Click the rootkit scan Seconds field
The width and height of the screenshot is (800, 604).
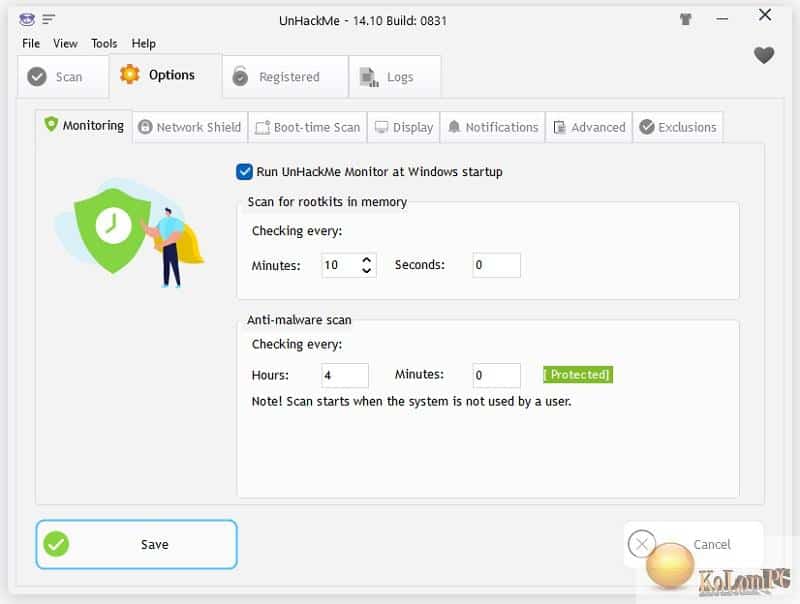pos(496,265)
